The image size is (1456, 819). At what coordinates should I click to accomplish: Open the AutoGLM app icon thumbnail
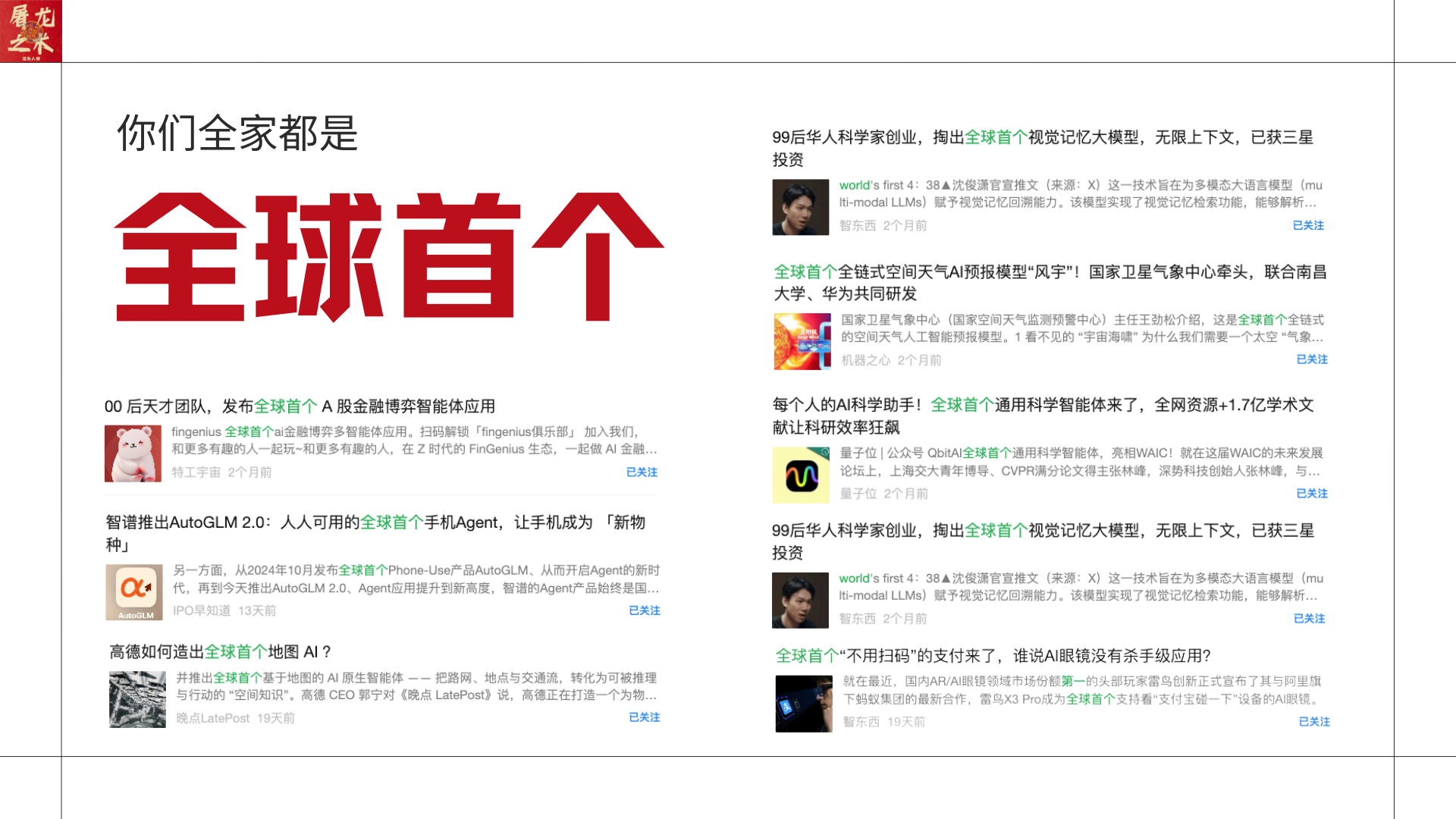(134, 592)
